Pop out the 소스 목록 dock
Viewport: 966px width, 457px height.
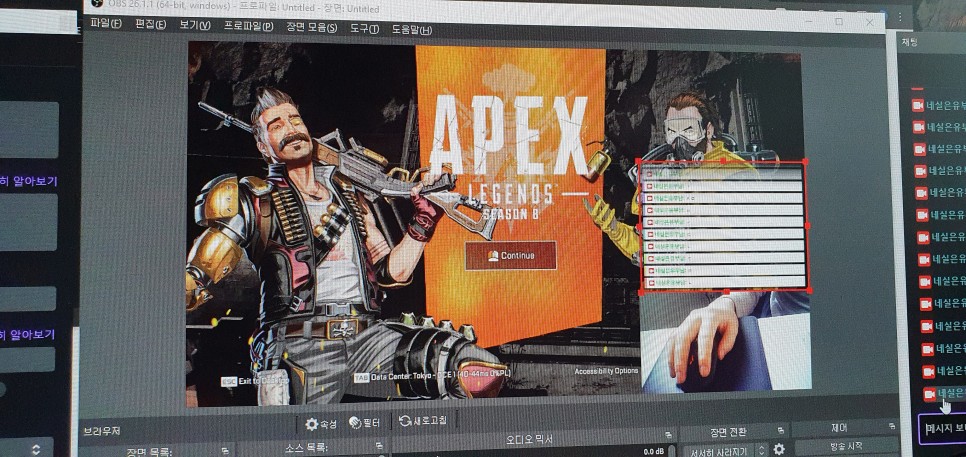click(378, 448)
